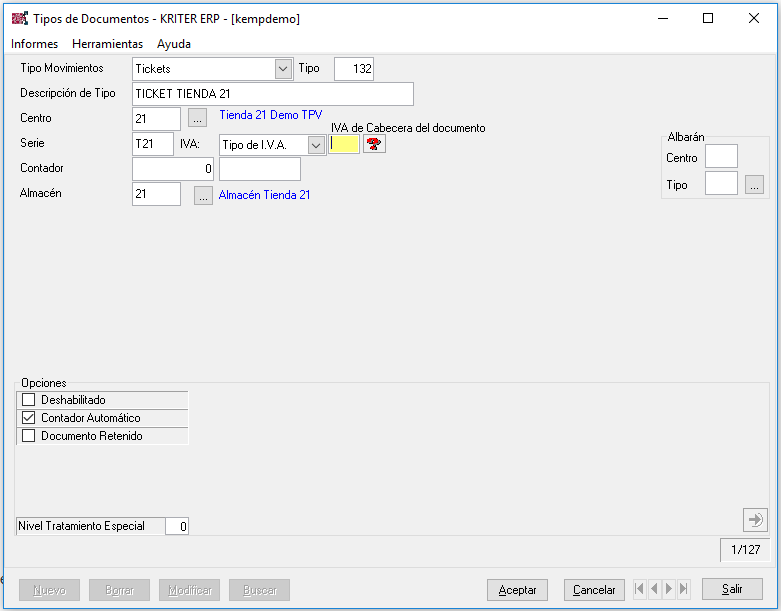Screen dimensions: 781x611
Task: Jump to the last record
Action: [684, 590]
